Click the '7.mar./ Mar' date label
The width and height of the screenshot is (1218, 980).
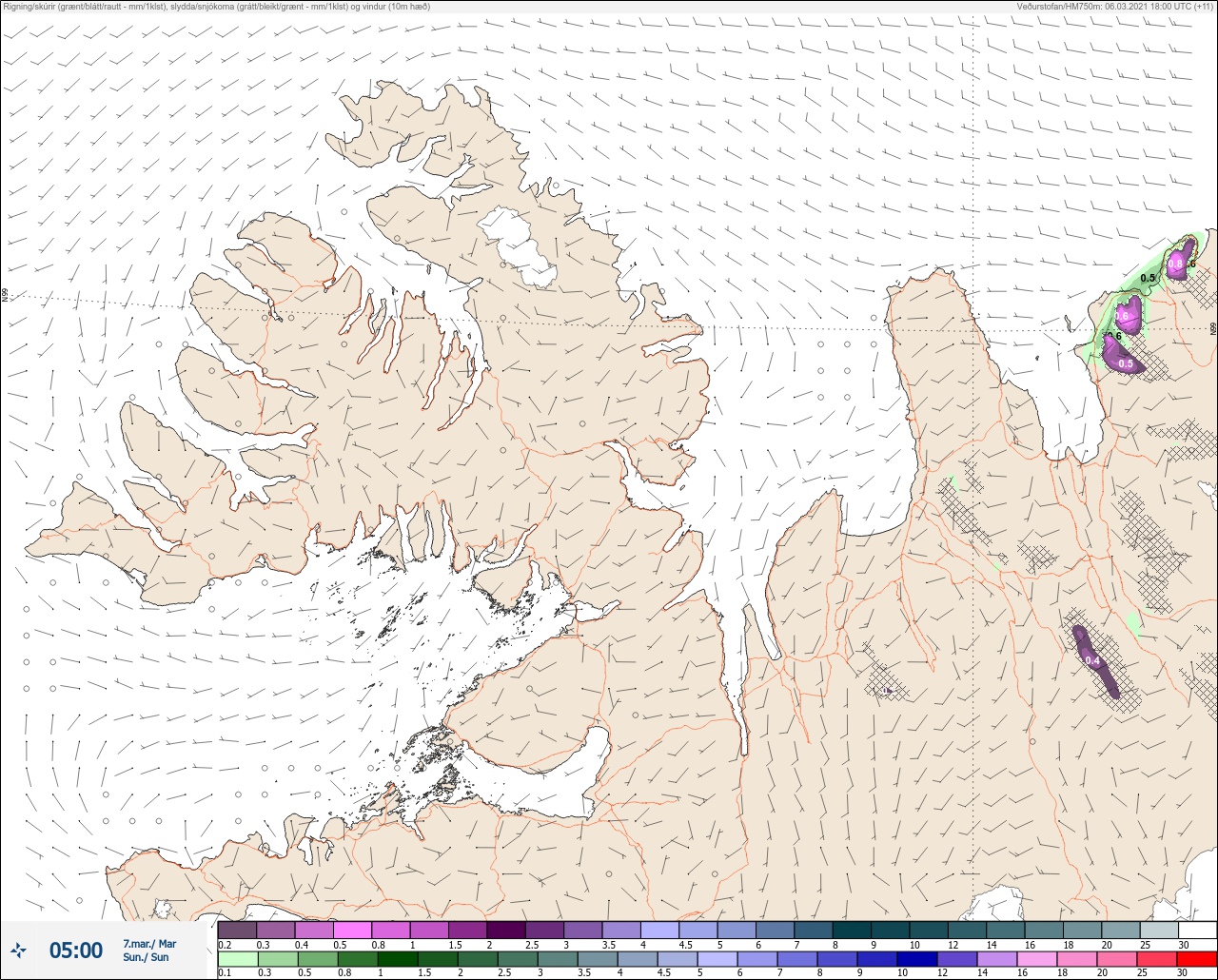149,944
